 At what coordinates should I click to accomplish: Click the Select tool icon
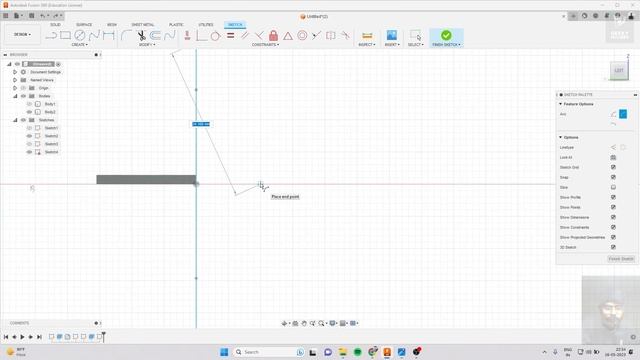point(416,35)
